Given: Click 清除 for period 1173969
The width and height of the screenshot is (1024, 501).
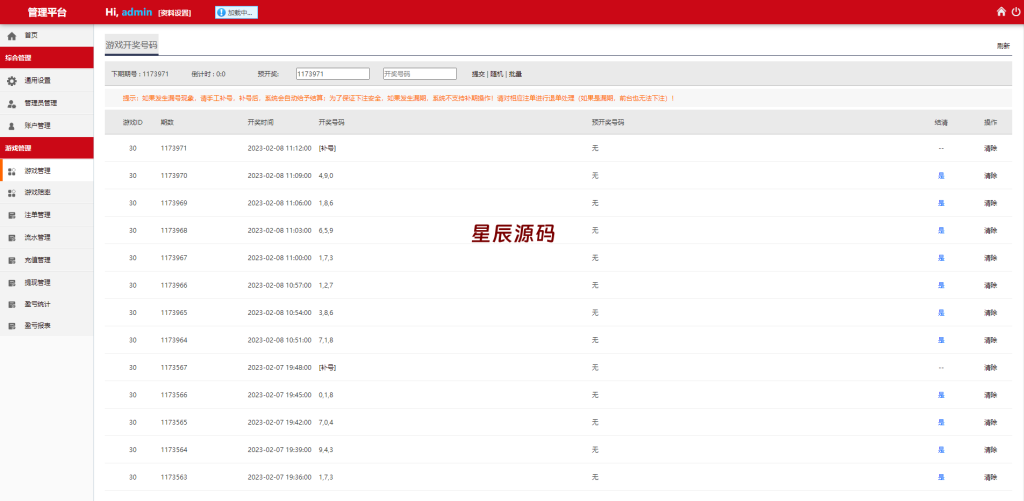Looking at the screenshot, I should (x=991, y=203).
